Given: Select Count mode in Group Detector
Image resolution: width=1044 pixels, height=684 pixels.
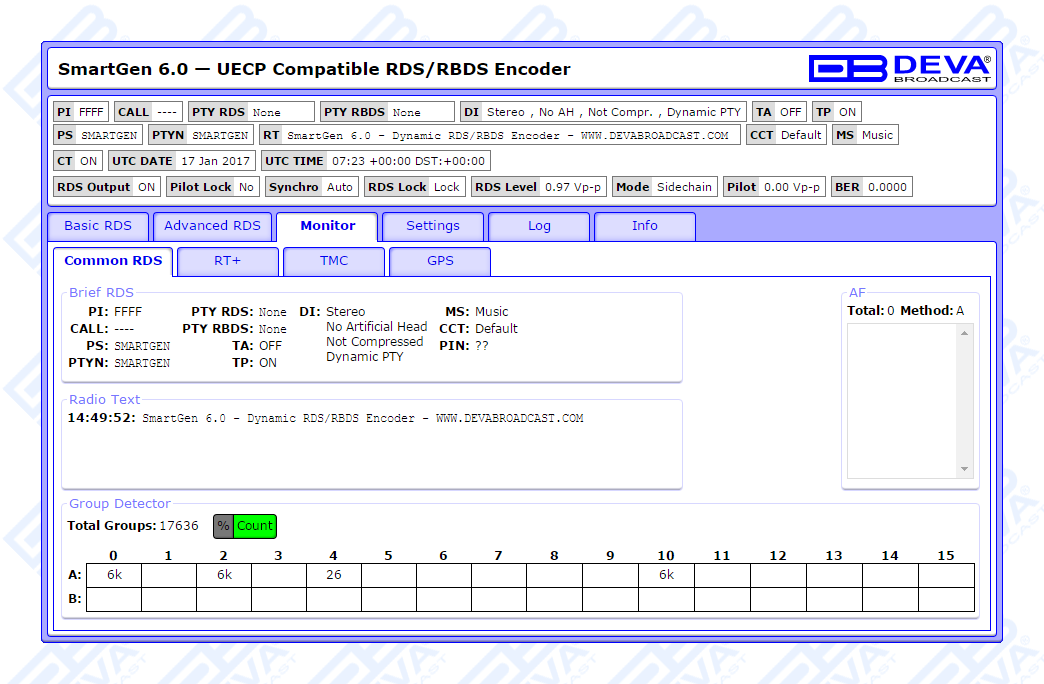Looking at the screenshot, I should 254,526.
